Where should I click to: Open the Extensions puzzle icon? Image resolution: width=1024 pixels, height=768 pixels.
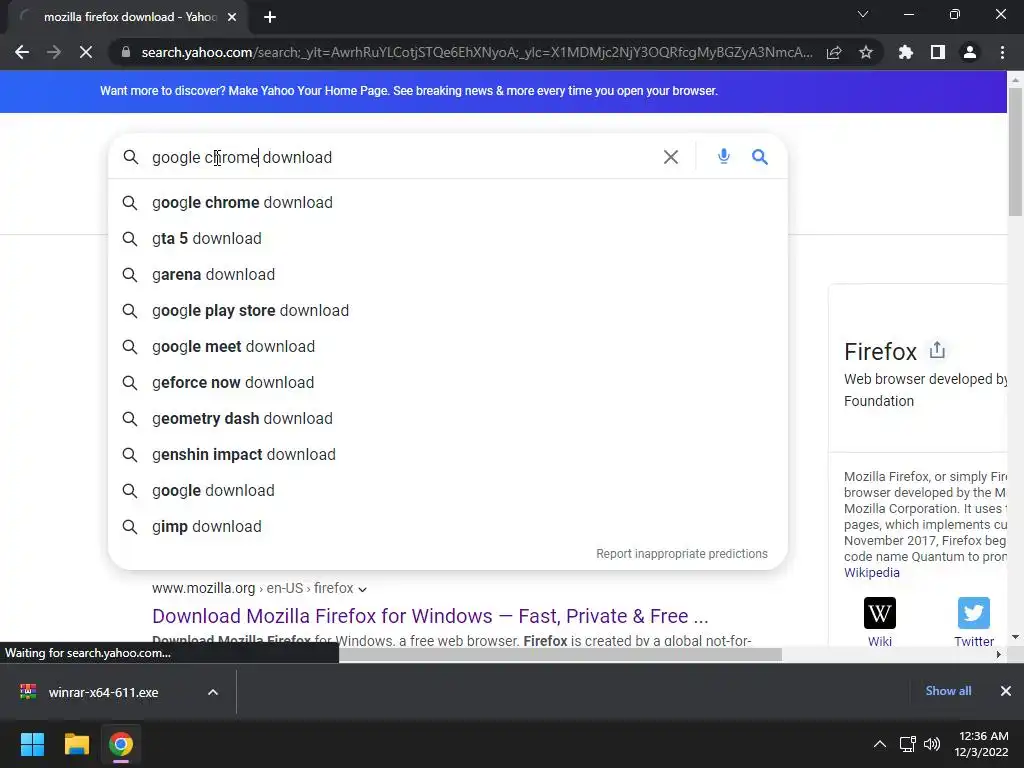tap(906, 52)
